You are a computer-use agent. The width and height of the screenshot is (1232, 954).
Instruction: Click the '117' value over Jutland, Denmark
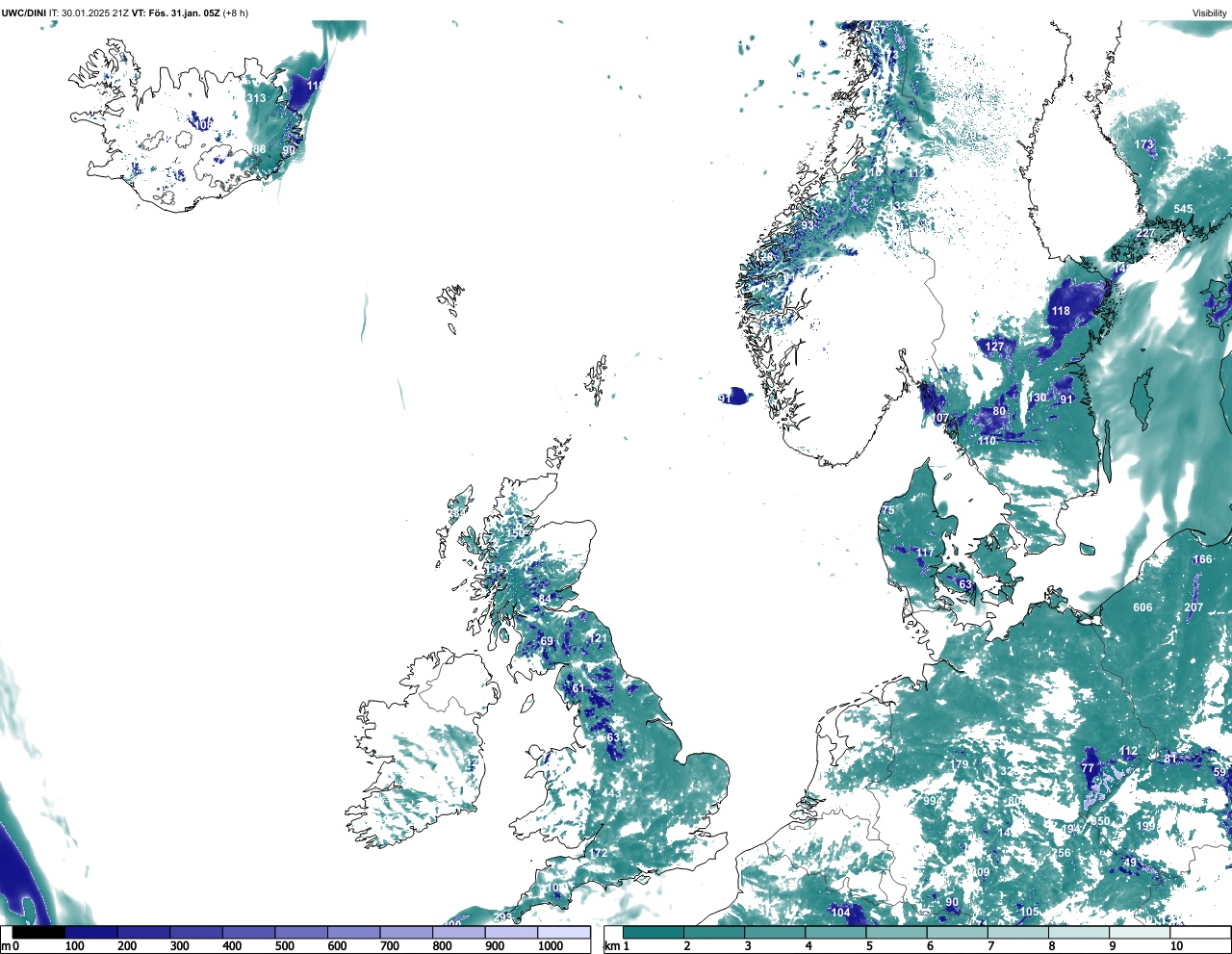925,553
